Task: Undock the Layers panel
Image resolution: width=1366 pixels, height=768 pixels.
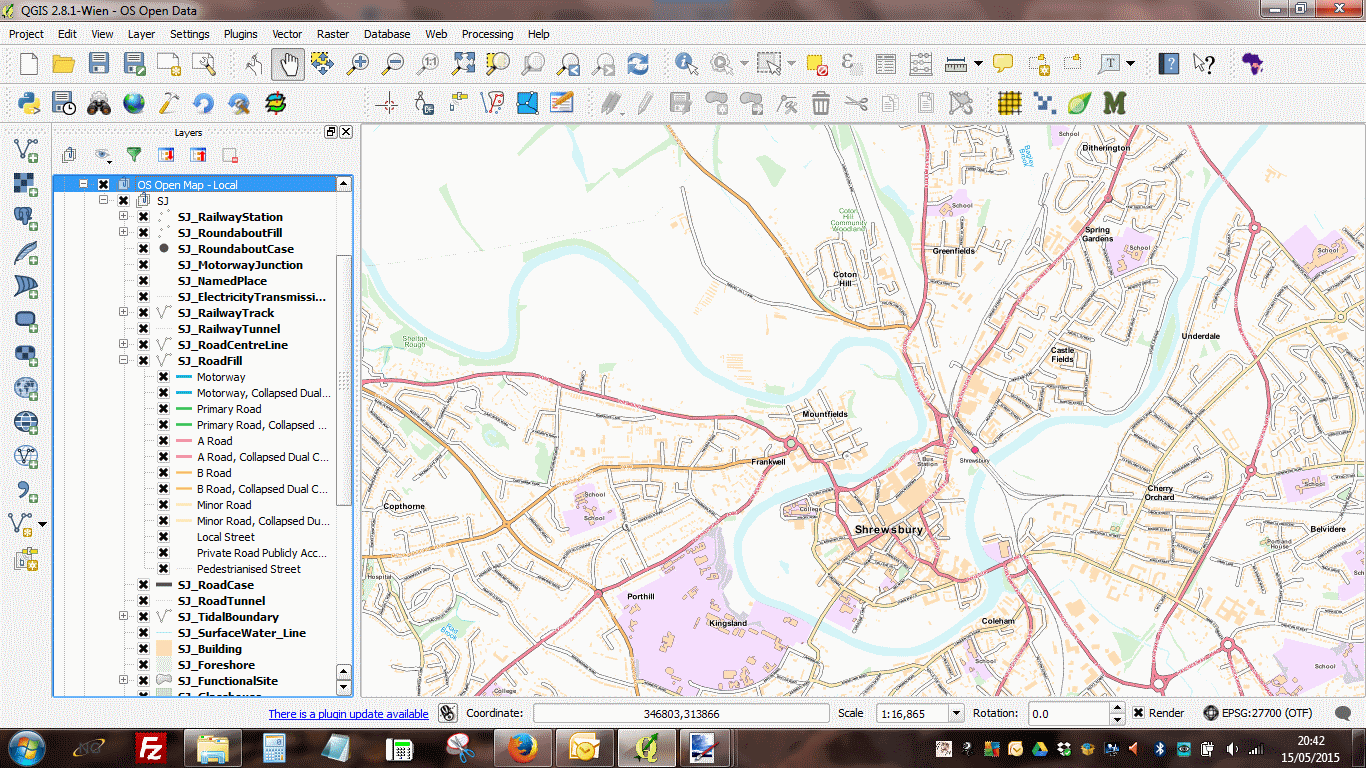Action: coord(331,132)
